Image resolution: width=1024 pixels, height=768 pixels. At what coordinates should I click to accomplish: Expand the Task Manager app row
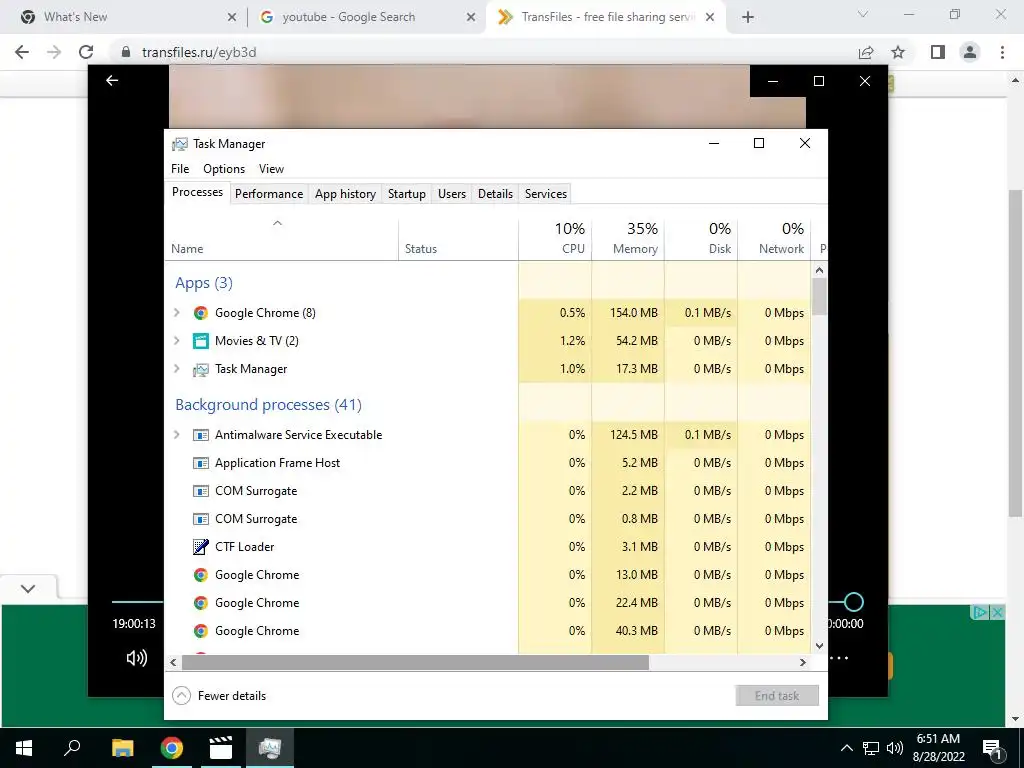pos(176,369)
